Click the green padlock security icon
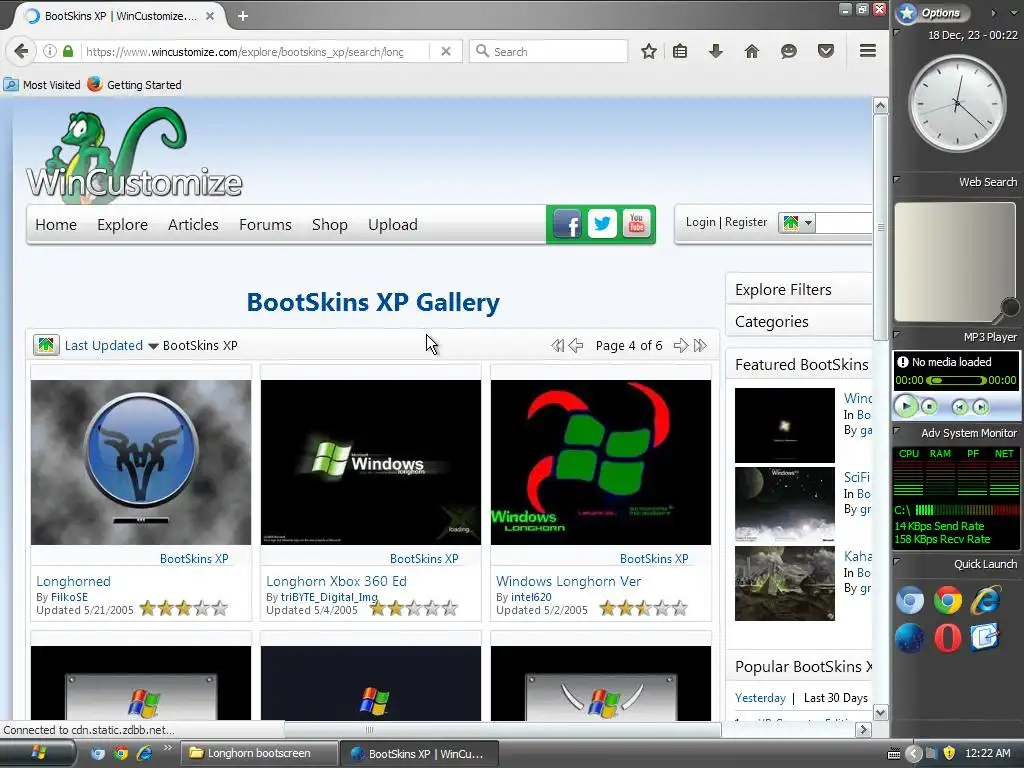The width and height of the screenshot is (1024, 768). (68, 51)
